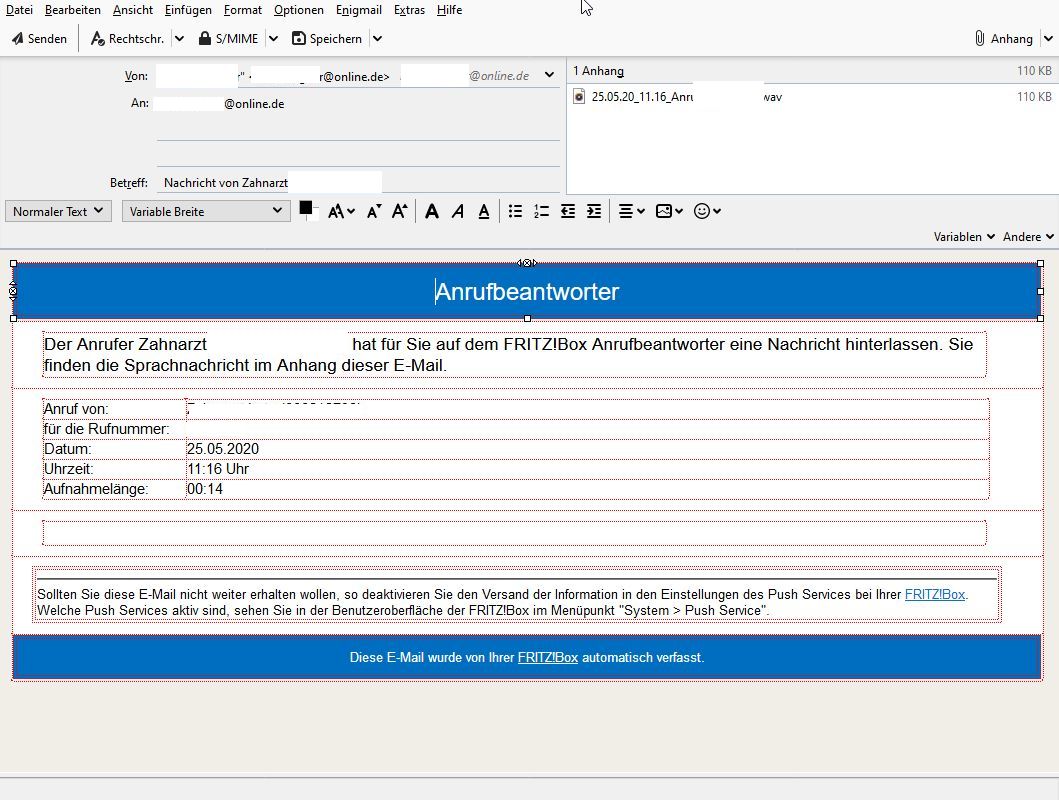Viewport: 1059px width, 800px height.
Task: Open the Extras menu
Action: (x=409, y=10)
